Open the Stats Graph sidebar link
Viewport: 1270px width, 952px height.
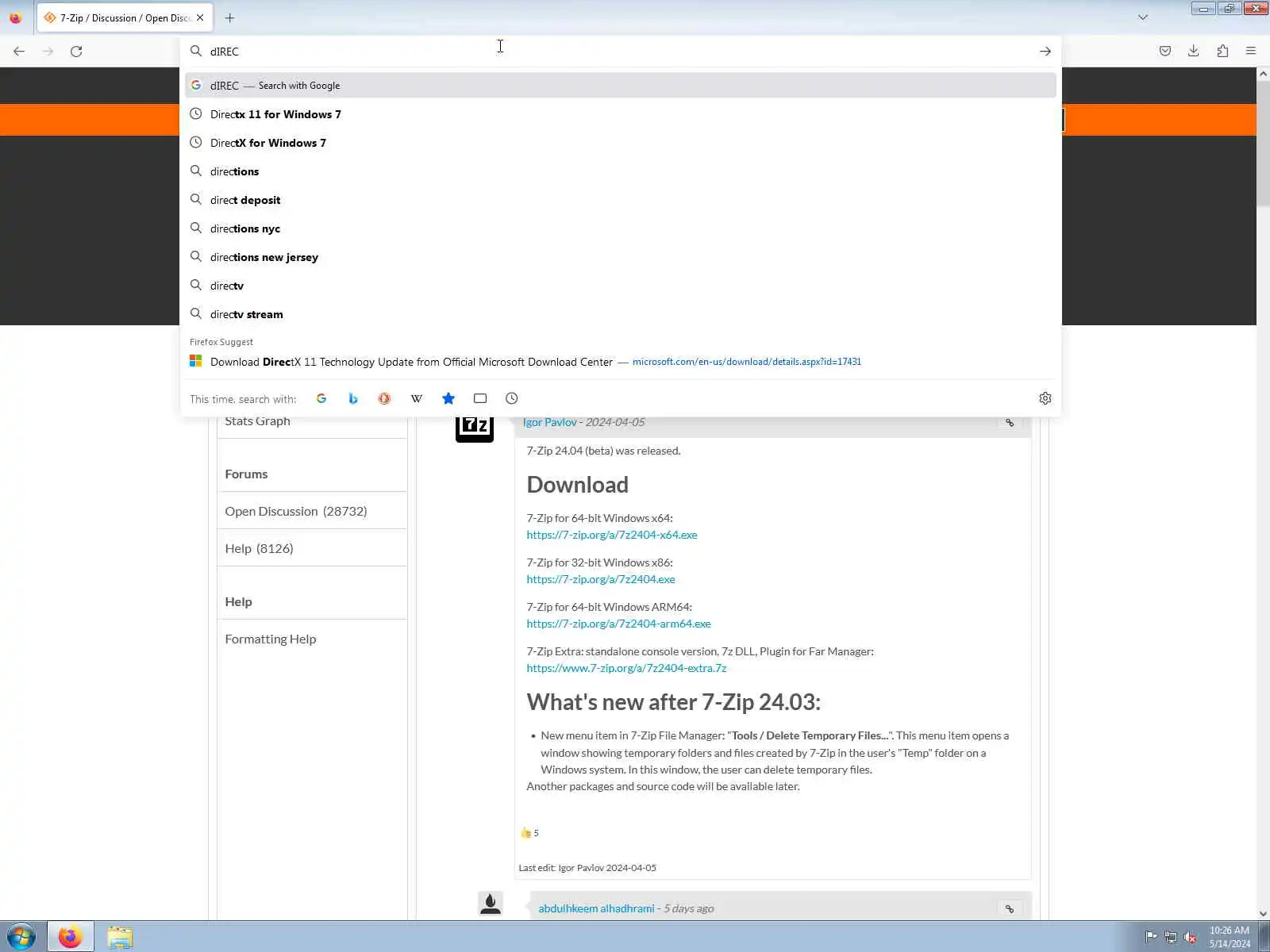click(x=257, y=421)
